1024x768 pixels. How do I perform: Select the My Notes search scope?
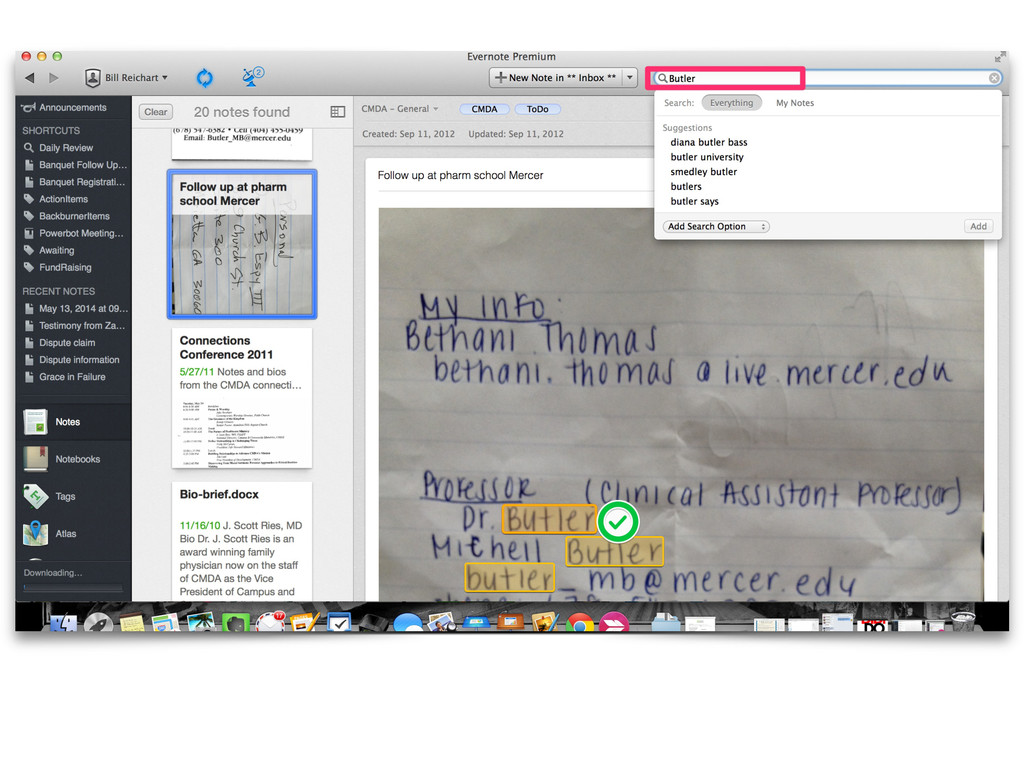[795, 103]
